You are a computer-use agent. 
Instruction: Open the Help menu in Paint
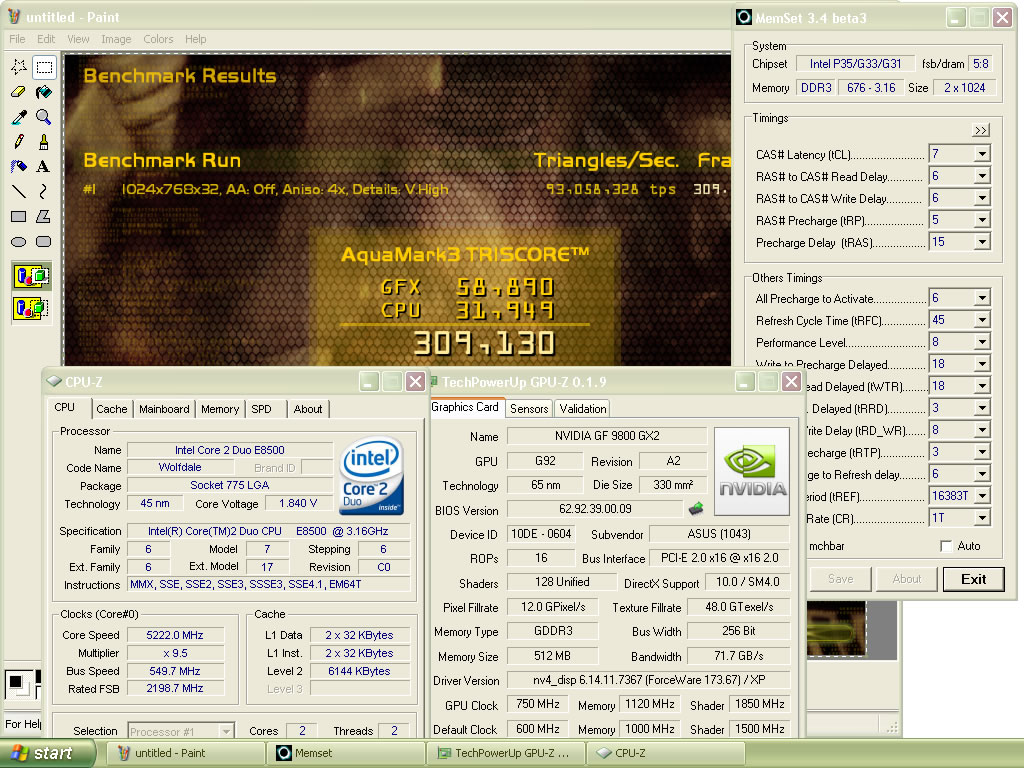point(195,39)
